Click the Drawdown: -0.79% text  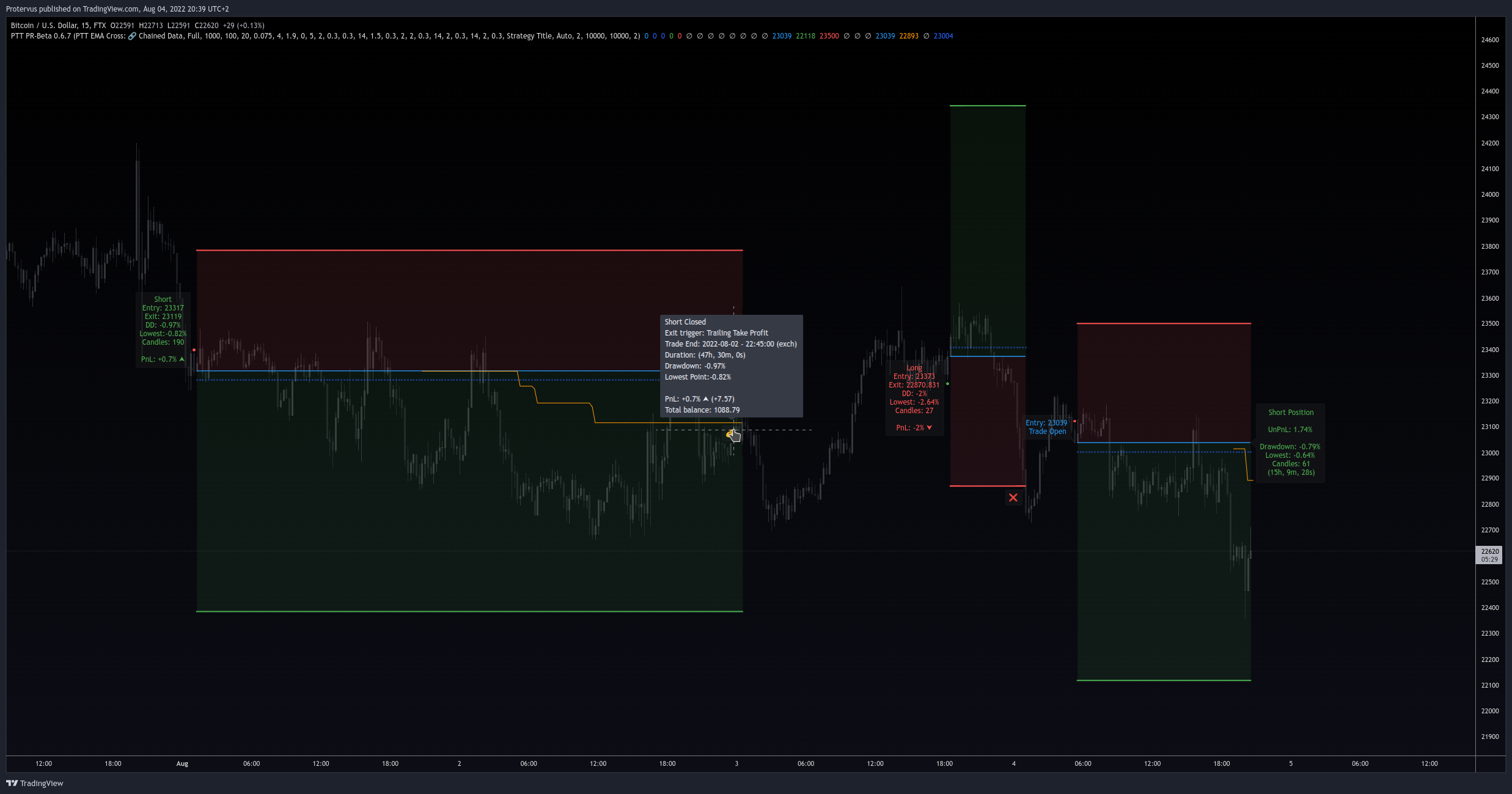tap(1290, 447)
